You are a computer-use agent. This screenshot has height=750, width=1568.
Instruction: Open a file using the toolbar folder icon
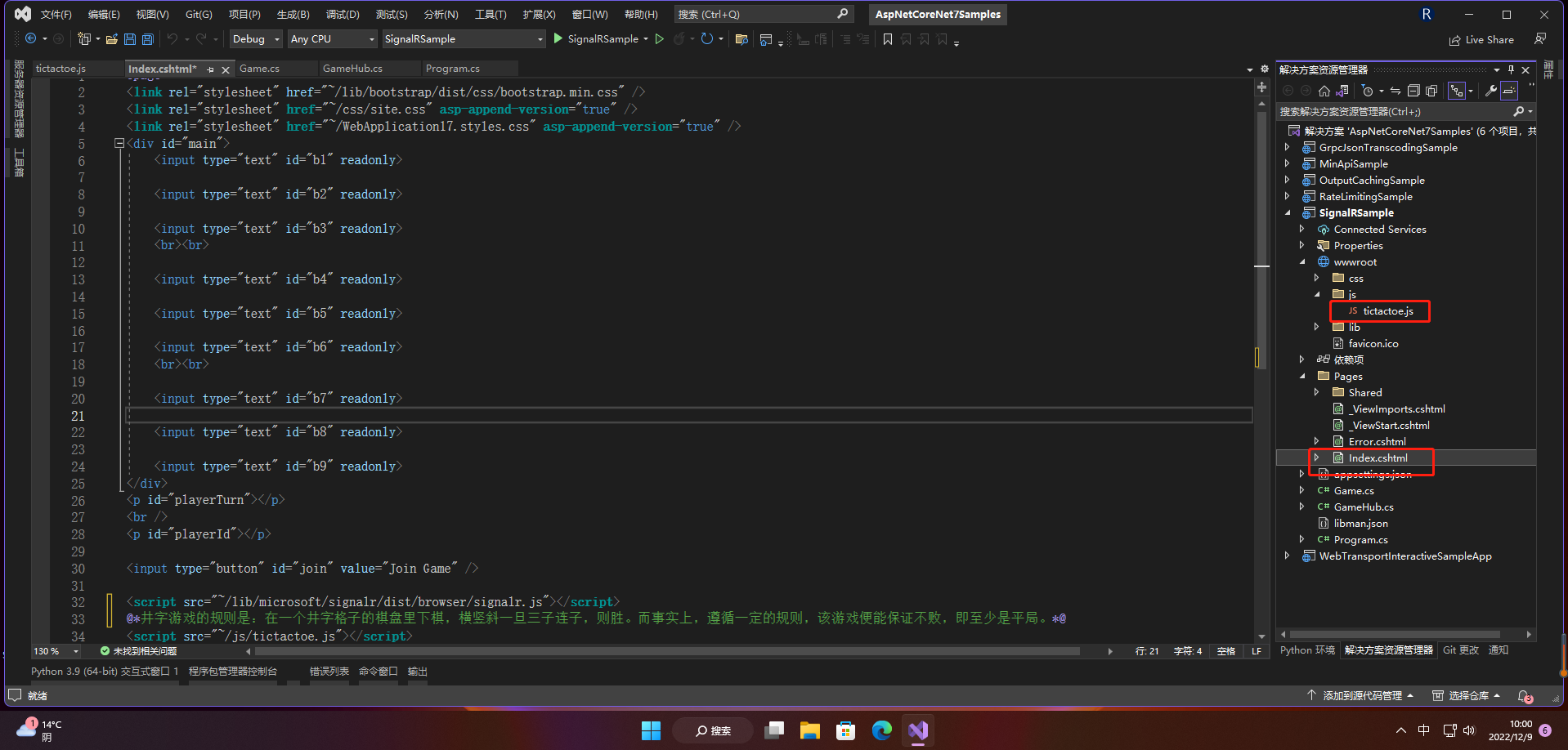[112, 39]
